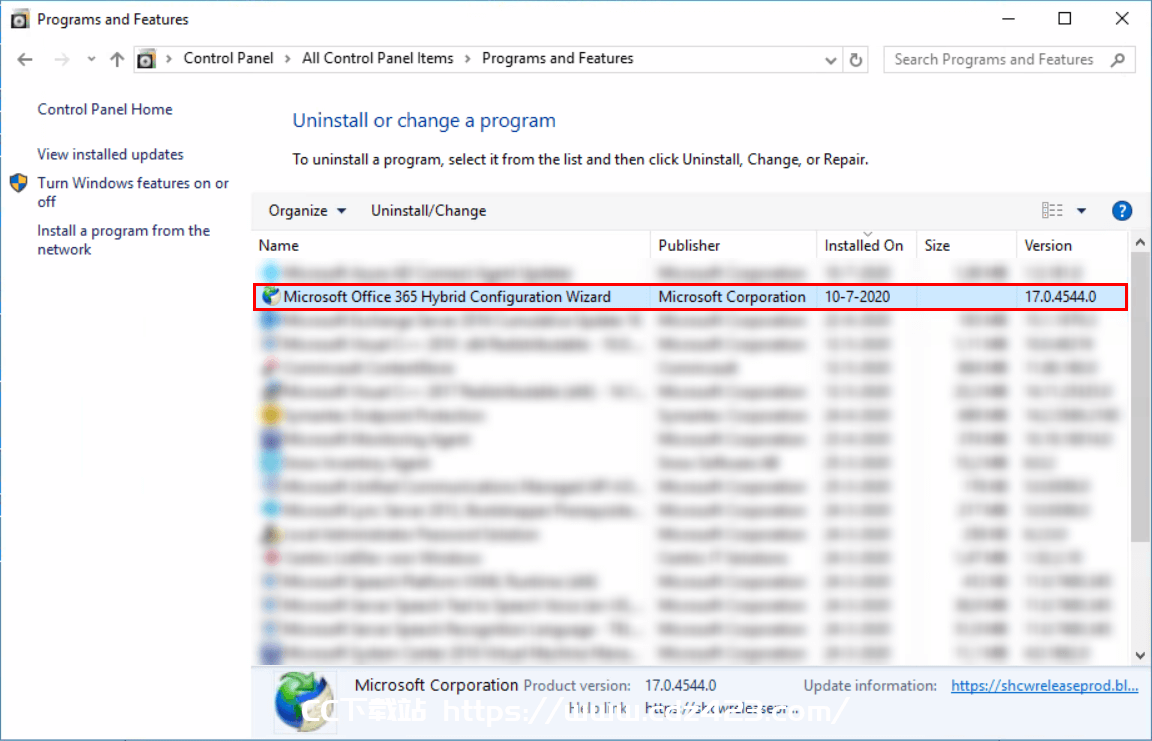
Task: Click Programs and Features breadcrumb
Action: point(558,59)
